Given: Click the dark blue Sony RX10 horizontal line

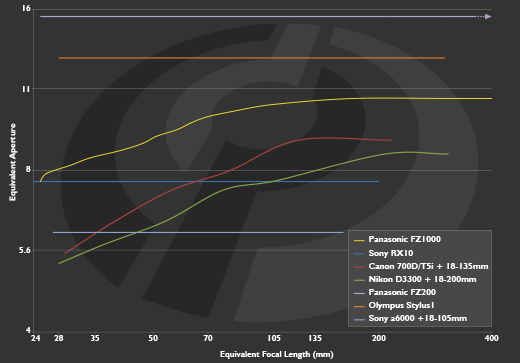Looking at the screenshot, I should (x=207, y=182).
